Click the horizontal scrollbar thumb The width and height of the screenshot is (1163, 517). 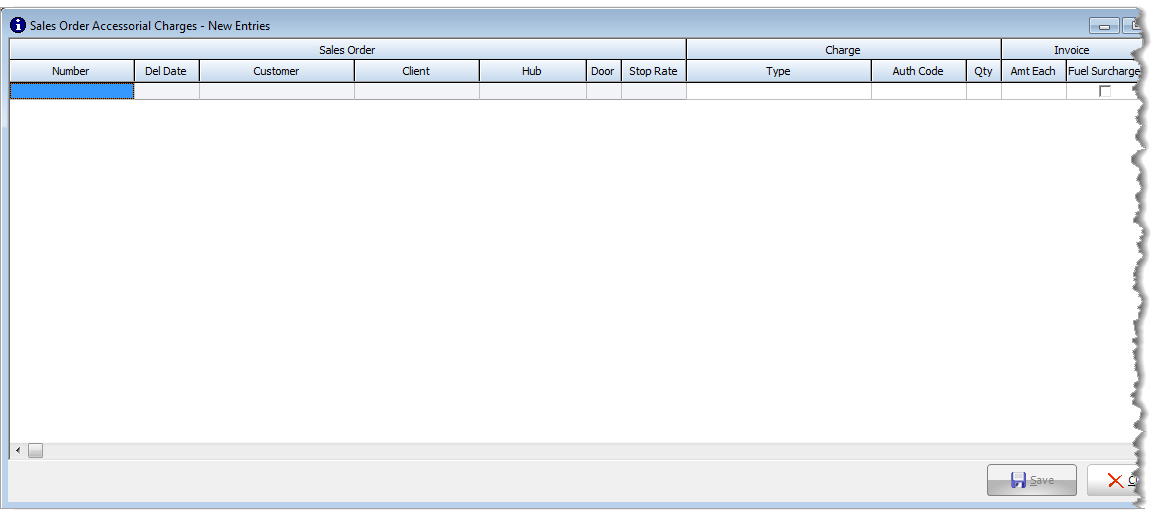(x=36, y=450)
